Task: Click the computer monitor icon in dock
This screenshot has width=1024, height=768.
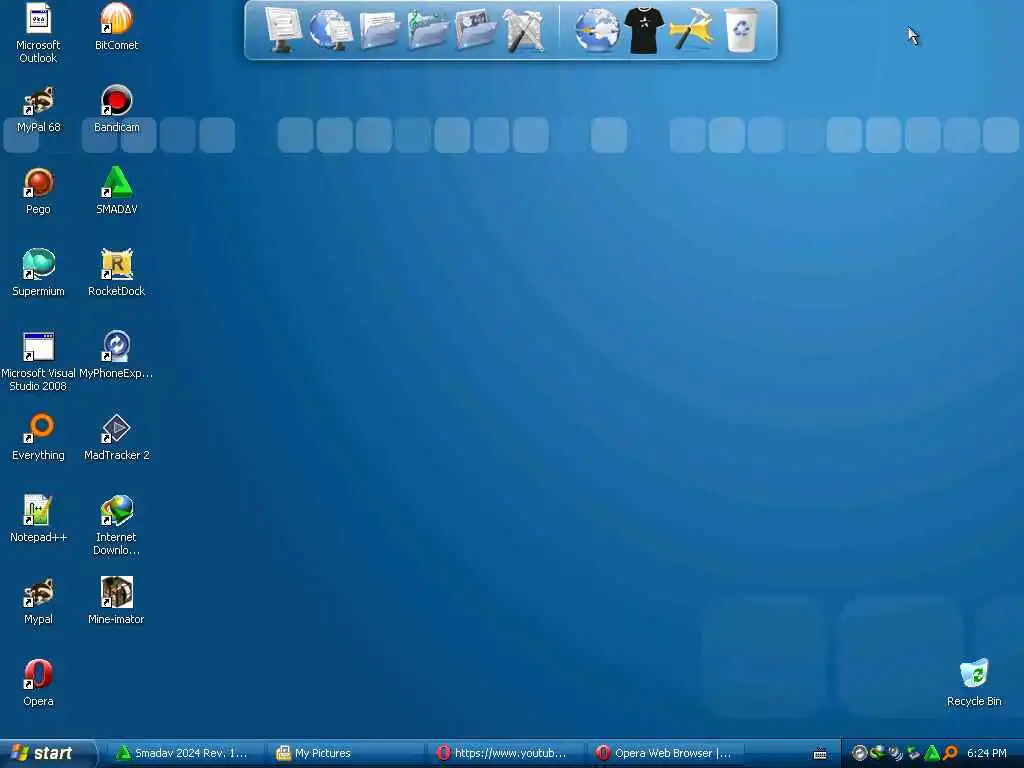Action: click(x=283, y=29)
